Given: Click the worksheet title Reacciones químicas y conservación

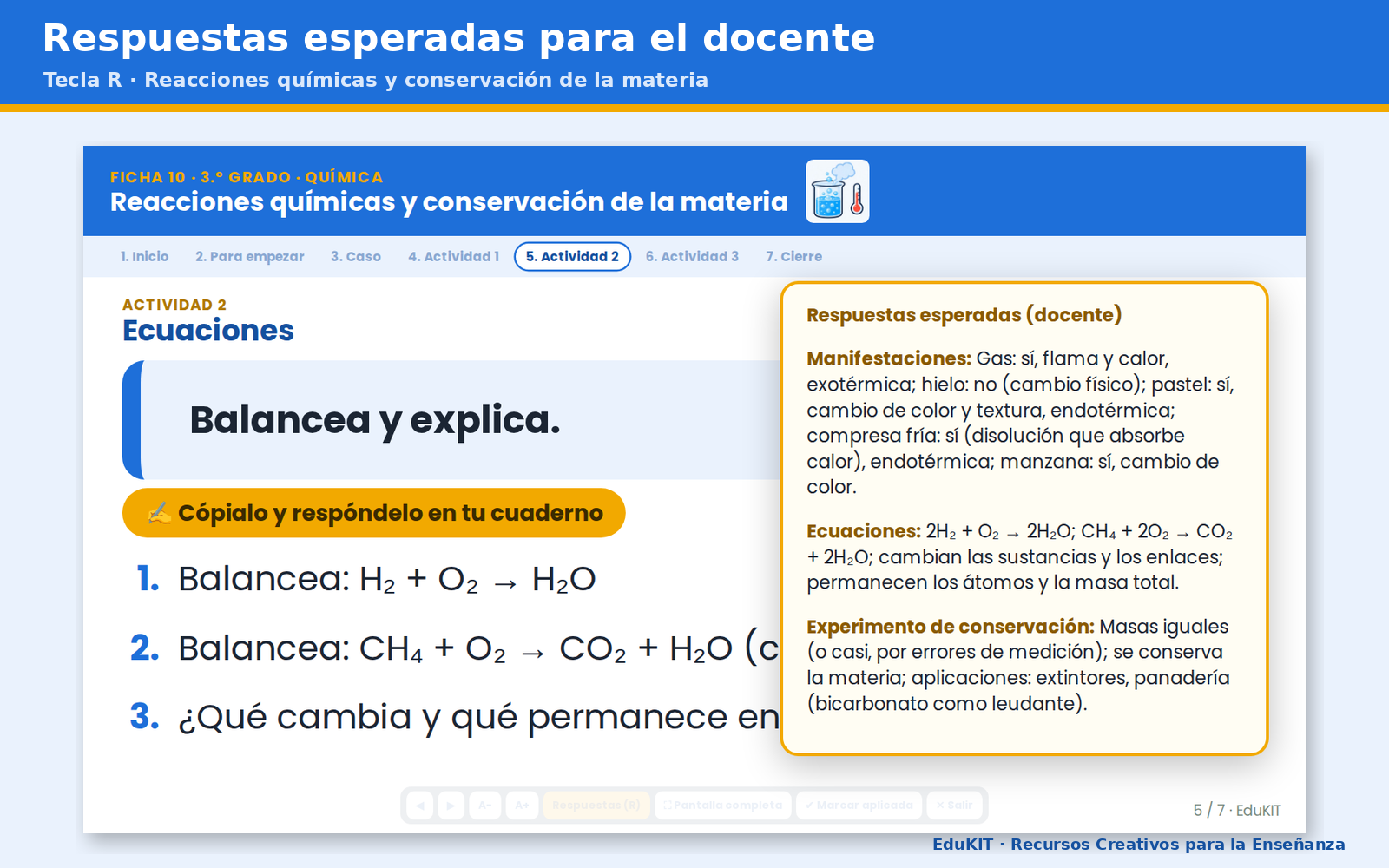Looking at the screenshot, I should 449,202.
